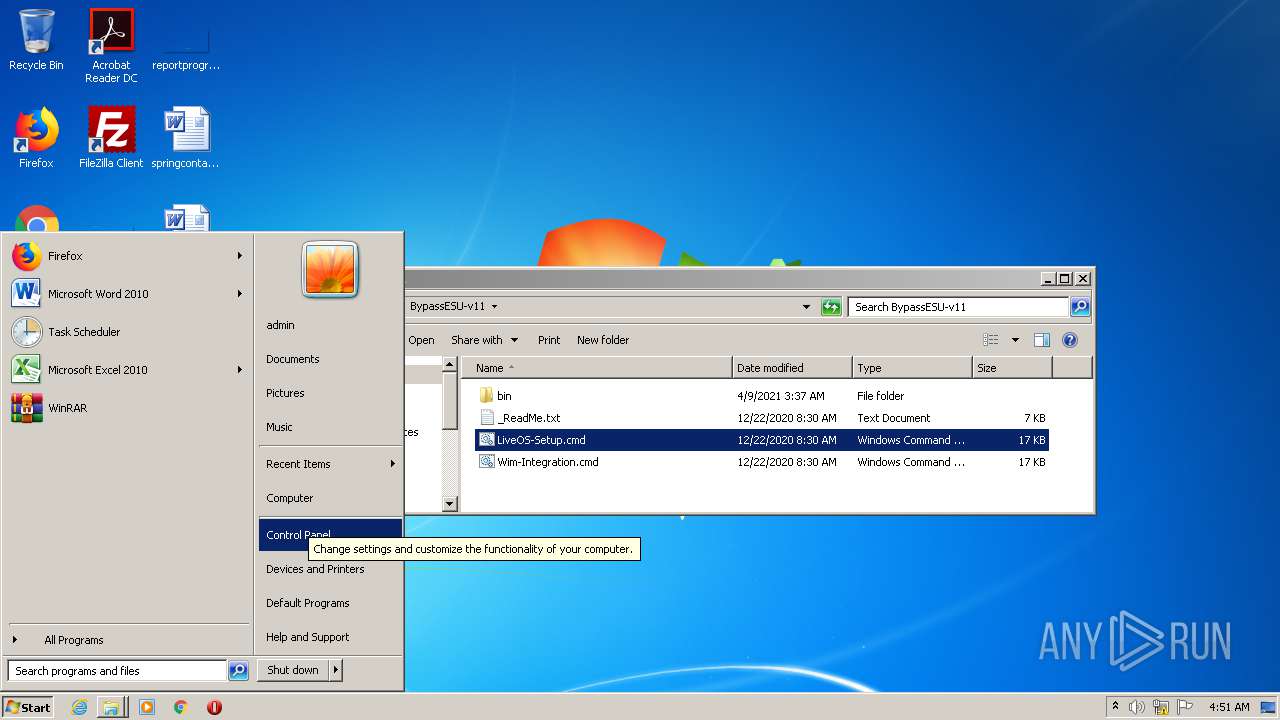
Task: Open the Firefox desktop shortcut
Action: [x=36, y=137]
